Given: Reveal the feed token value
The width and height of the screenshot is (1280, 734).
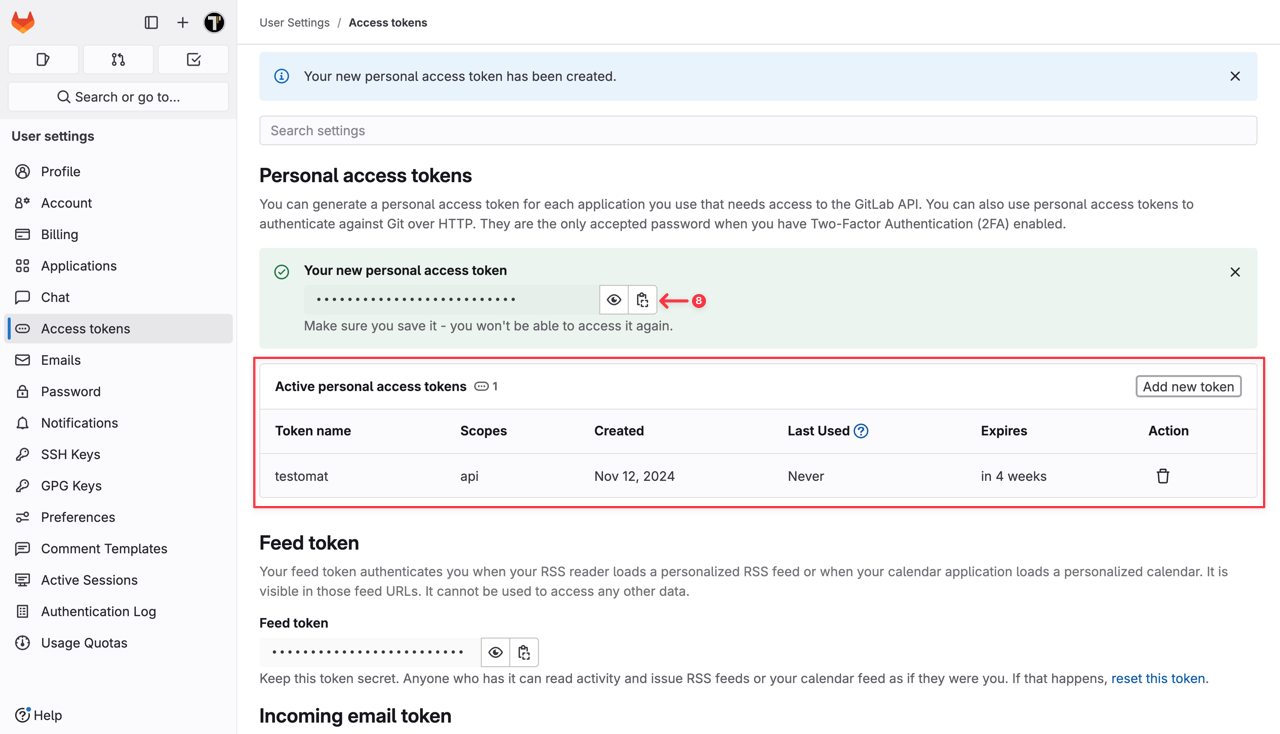Looking at the screenshot, I should click(495, 651).
